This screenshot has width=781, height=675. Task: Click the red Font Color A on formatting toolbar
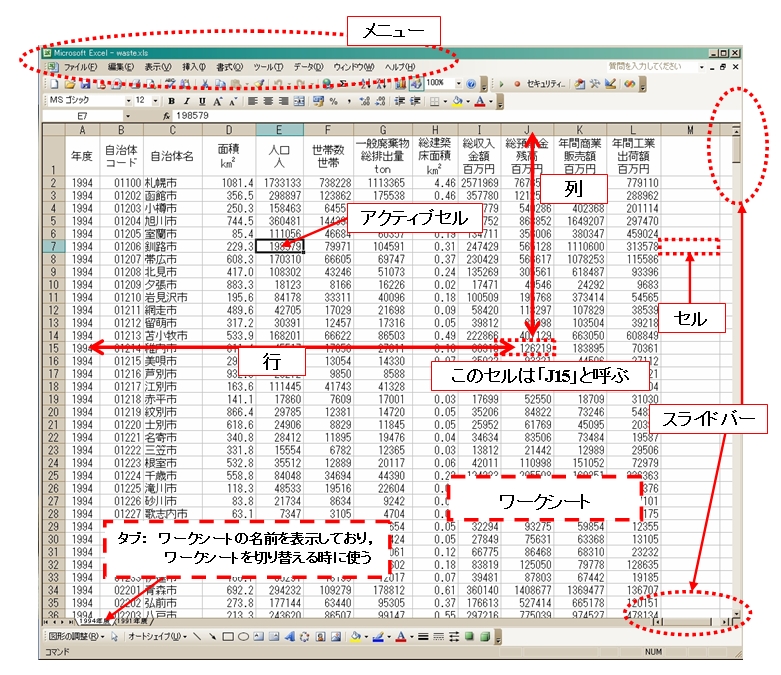pos(480,101)
